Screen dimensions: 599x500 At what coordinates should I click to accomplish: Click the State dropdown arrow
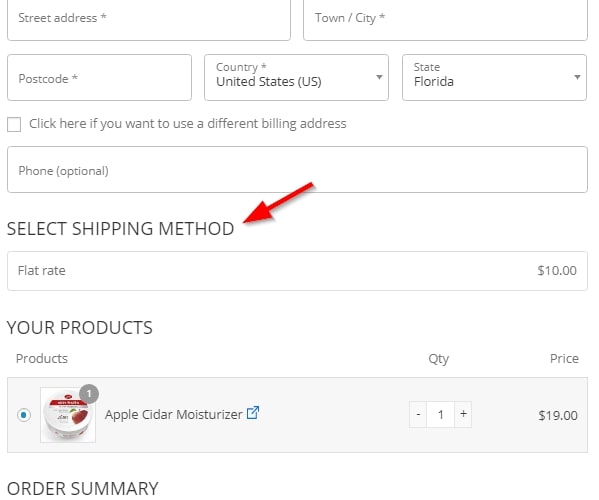[577, 77]
